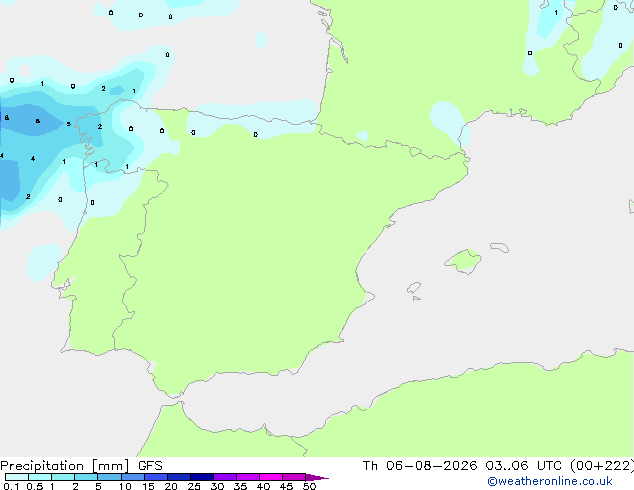Click the "30" legend scale label
The height and width of the screenshot is (490, 634).
click(217, 486)
